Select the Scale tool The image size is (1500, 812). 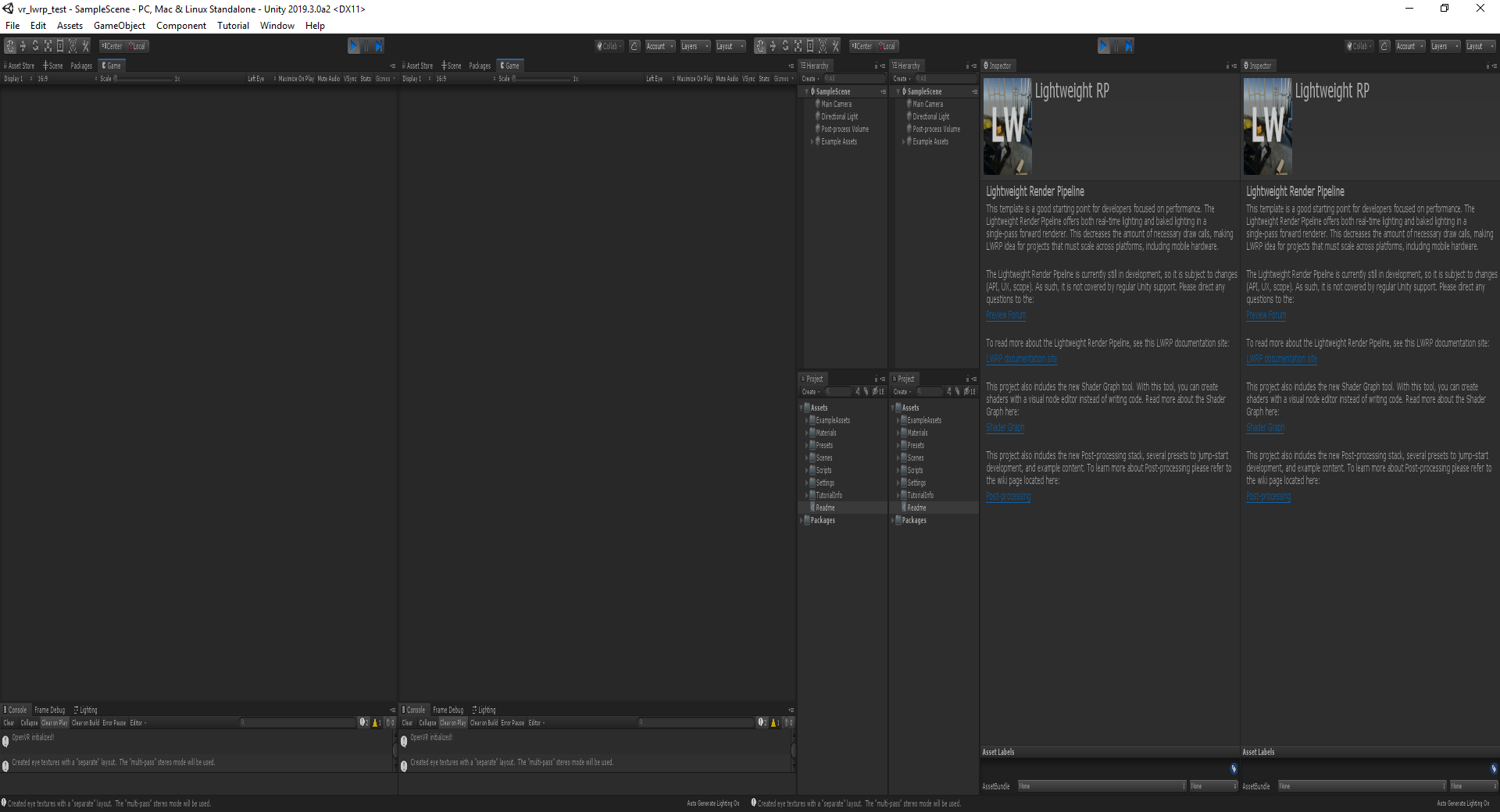coord(48,46)
